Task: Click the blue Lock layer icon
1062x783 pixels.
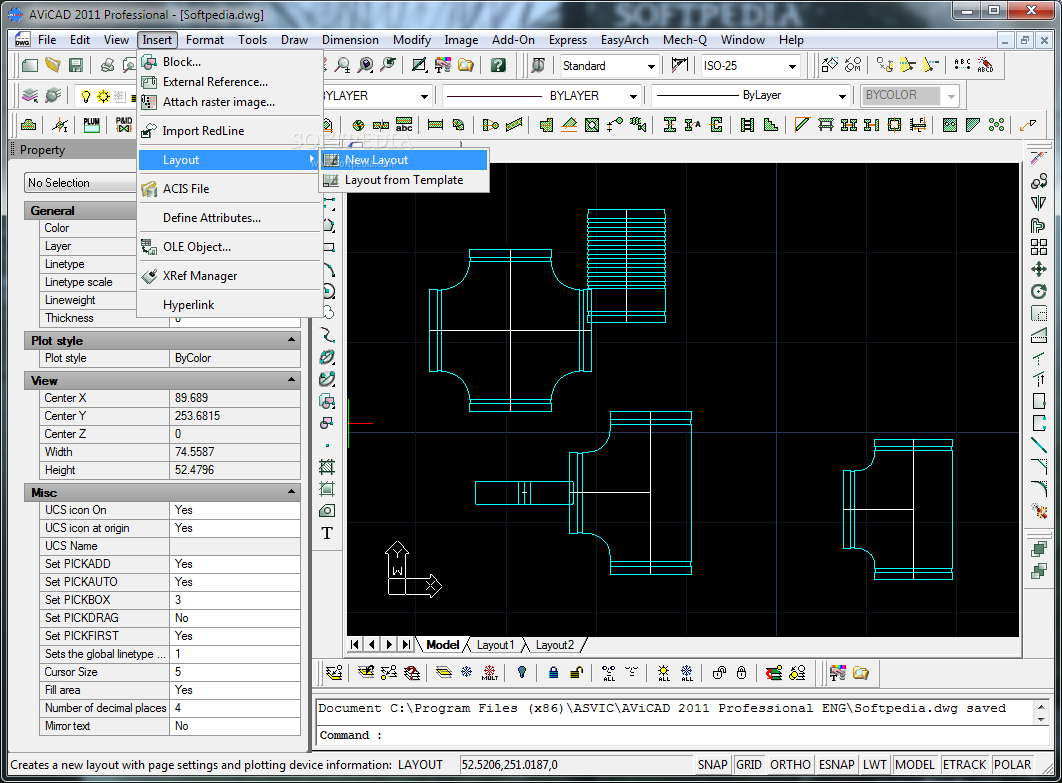Action: click(553, 673)
